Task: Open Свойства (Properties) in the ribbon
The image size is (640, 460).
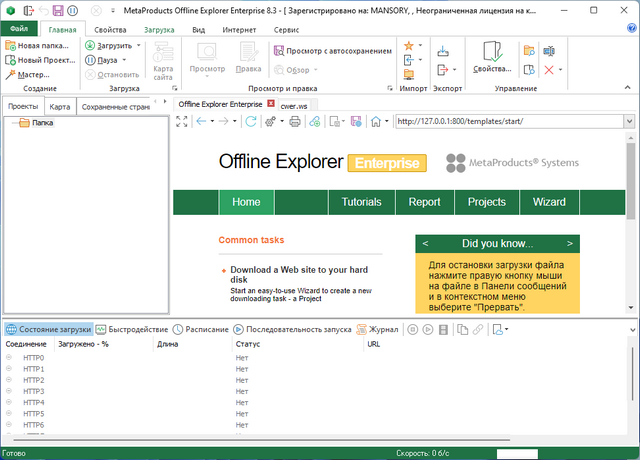Action: [x=492, y=58]
